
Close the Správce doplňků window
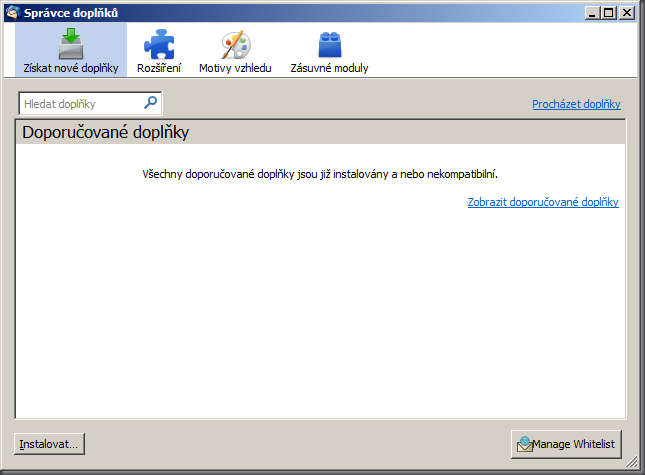(627, 13)
